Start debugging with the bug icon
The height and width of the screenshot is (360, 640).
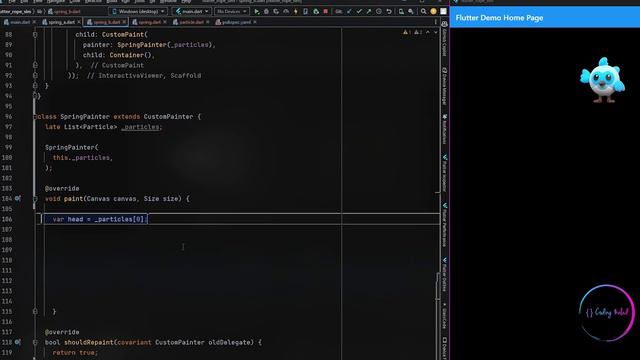click(266, 11)
